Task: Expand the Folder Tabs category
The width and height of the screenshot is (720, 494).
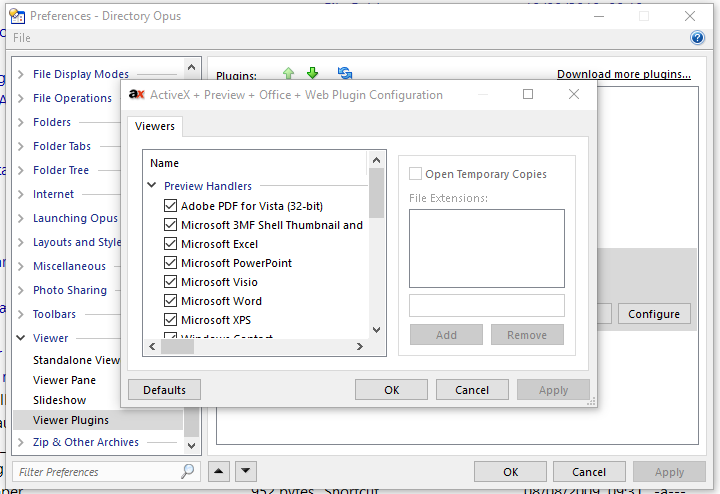Action: click(21, 146)
